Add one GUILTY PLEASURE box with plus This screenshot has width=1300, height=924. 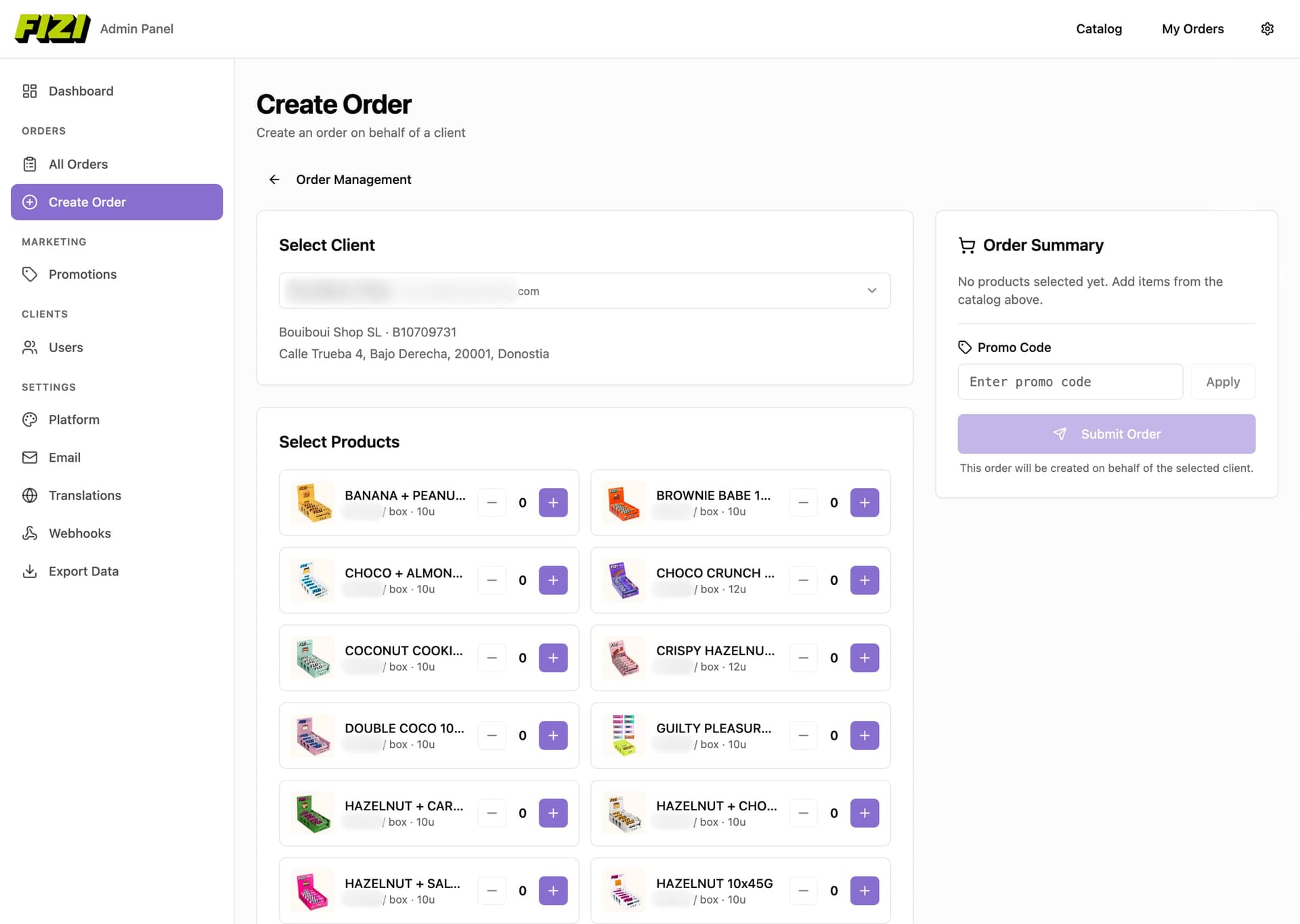(865, 735)
